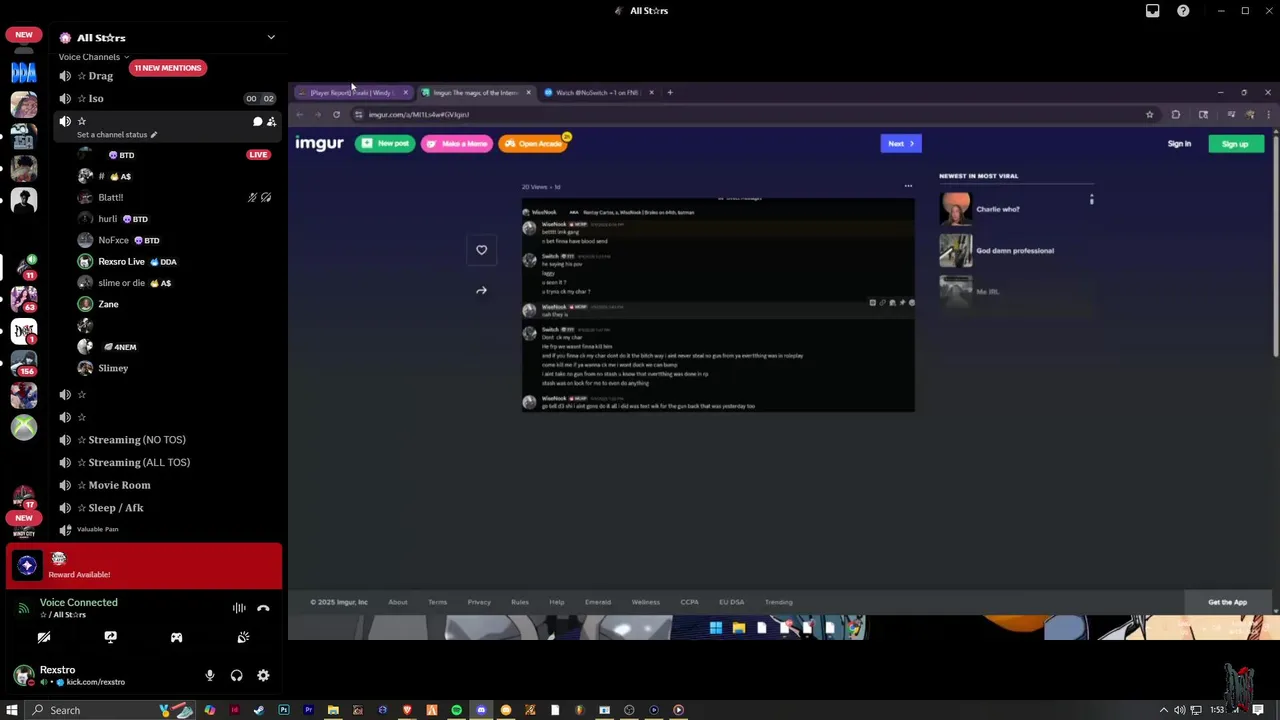Click imgur New post button
The height and width of the screenshot is (720, 1280).
385,144
